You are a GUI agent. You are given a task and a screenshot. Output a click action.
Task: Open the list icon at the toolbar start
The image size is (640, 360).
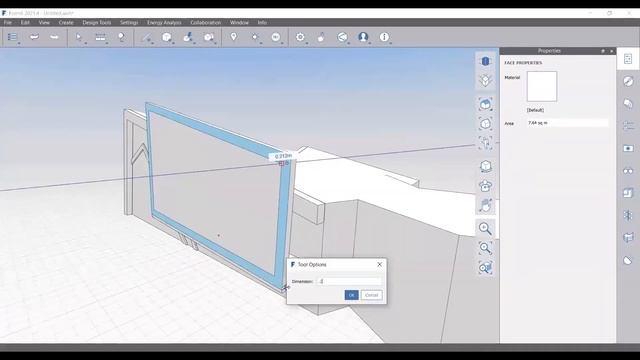point(12,37)
